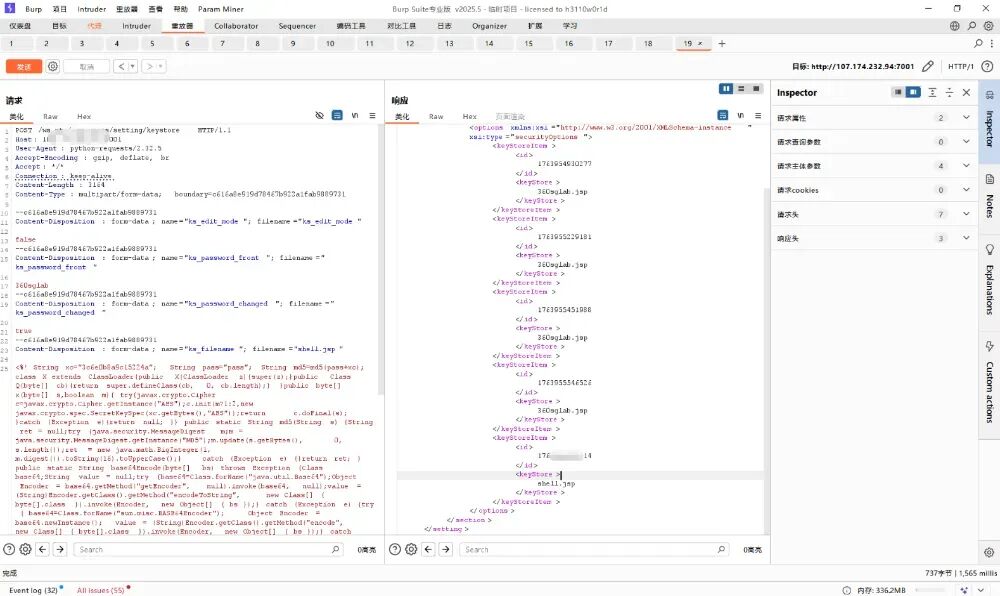Screen dimensions: 1000x596
Task: Open All issues (55) in the status bar
Action: 101,590
